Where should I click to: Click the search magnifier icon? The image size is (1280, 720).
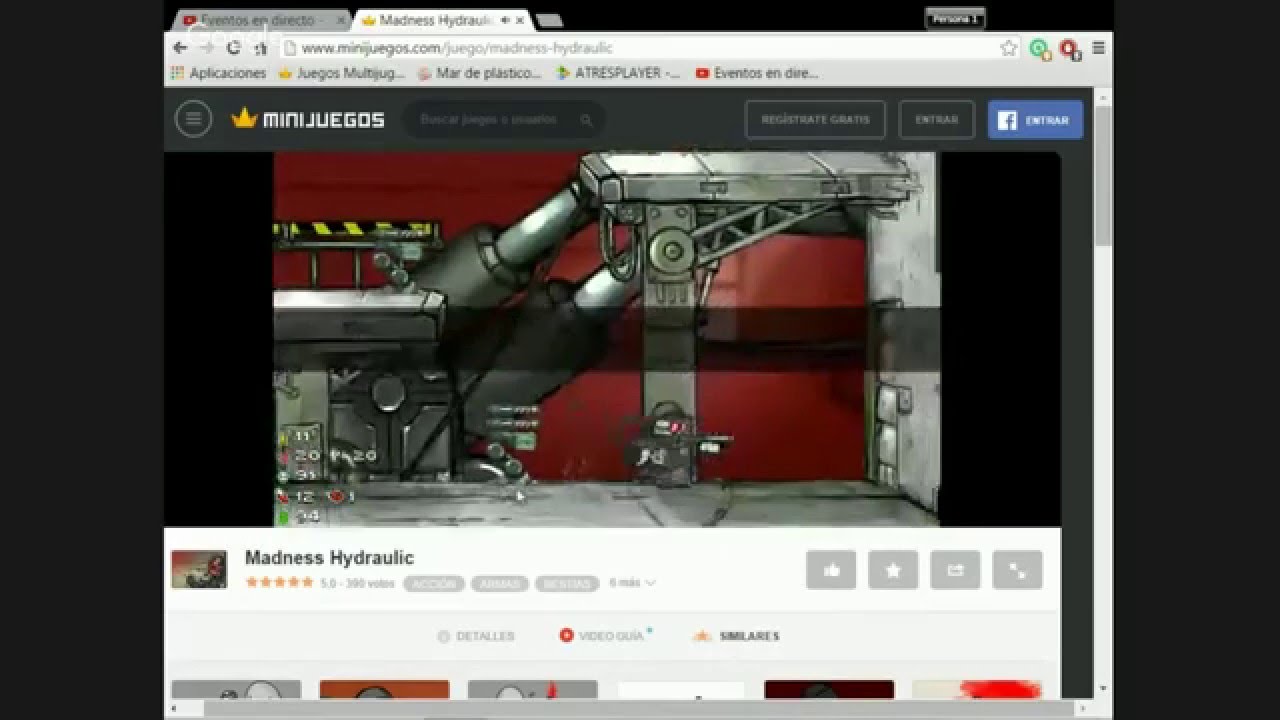tap(586, 120)
